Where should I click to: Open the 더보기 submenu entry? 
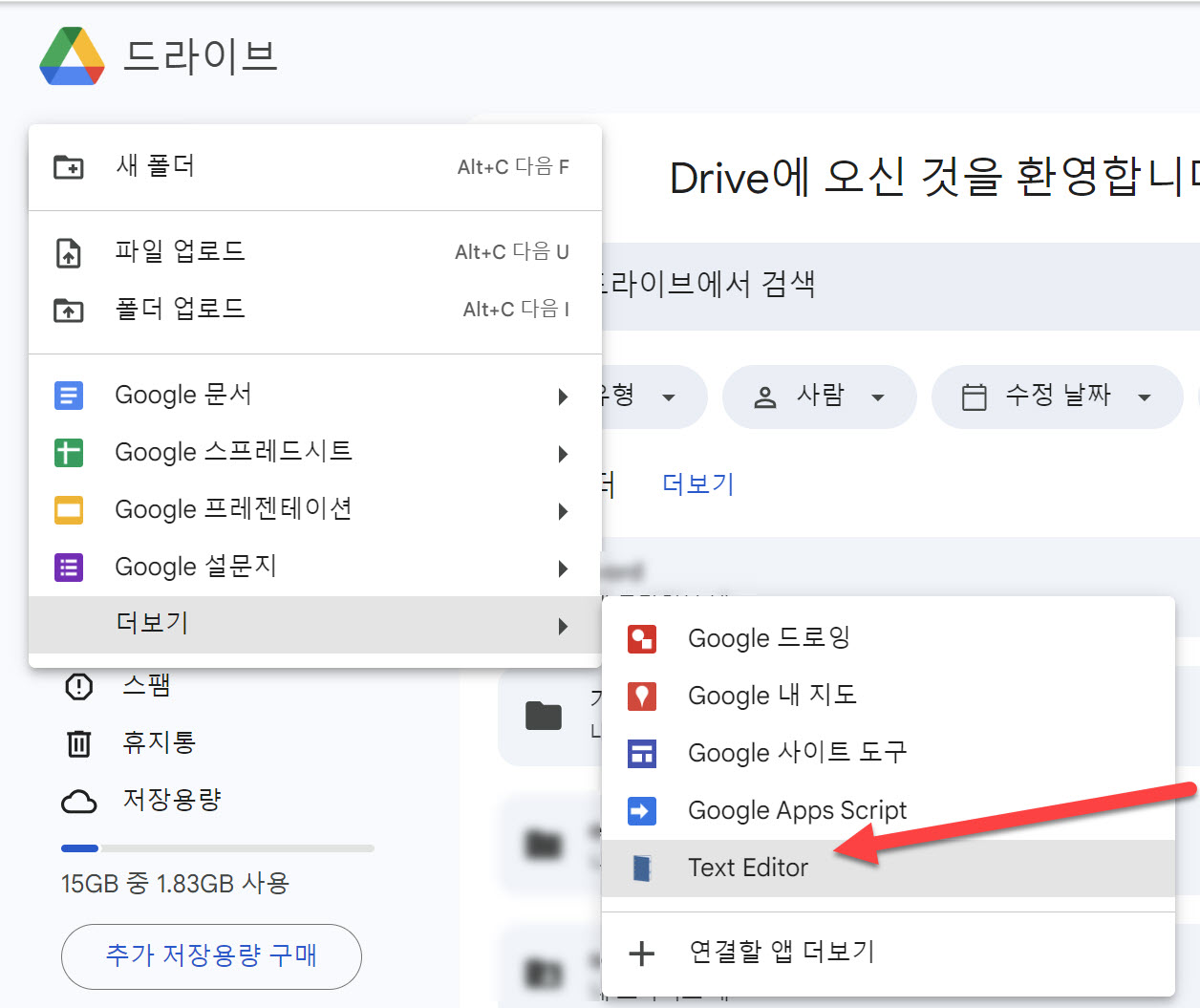click(315, 625)
